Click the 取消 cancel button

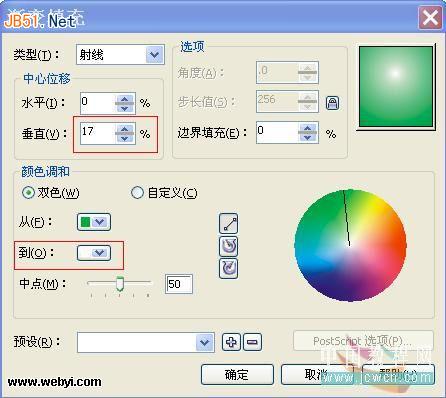point(317,375)
